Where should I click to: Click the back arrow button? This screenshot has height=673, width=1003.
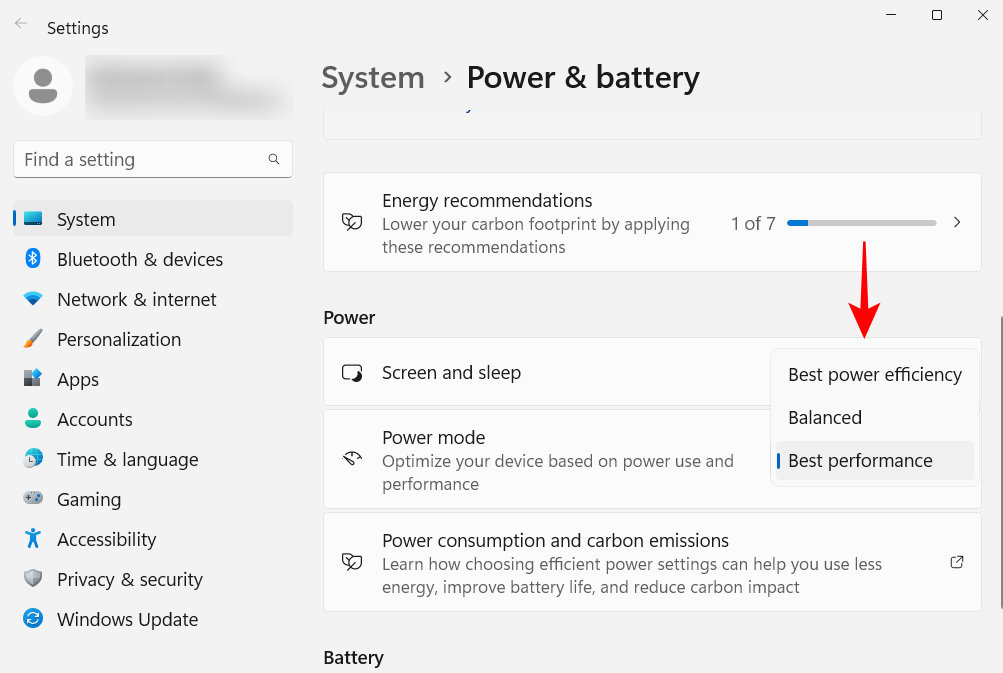[21, 24]
